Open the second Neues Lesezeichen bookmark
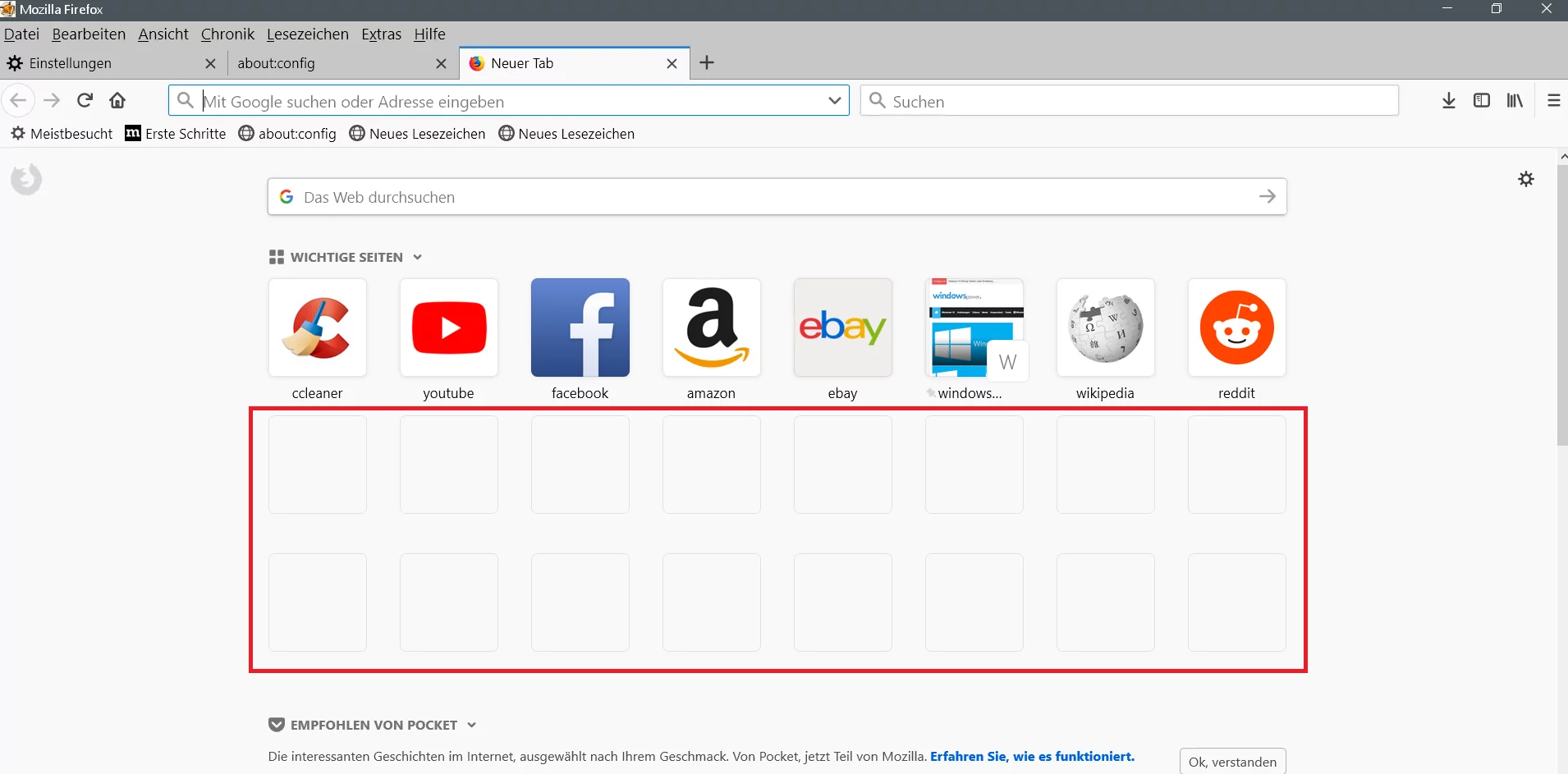Screen dimensions: 1568x774 [x=566, y=134]
